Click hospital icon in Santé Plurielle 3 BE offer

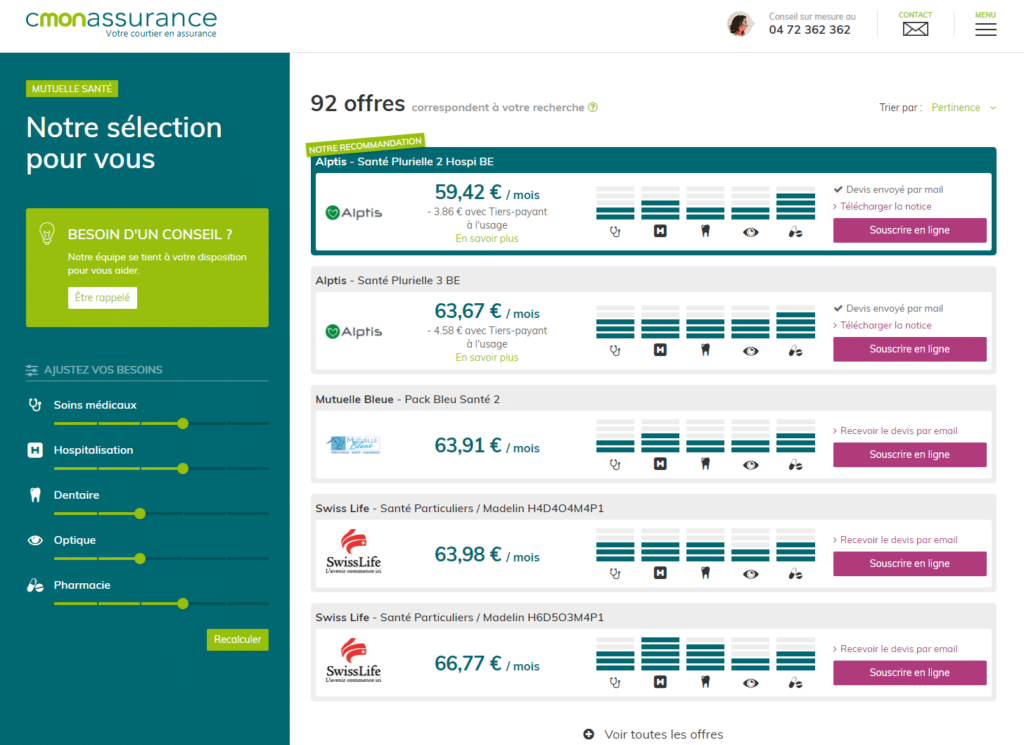point(660,349)
